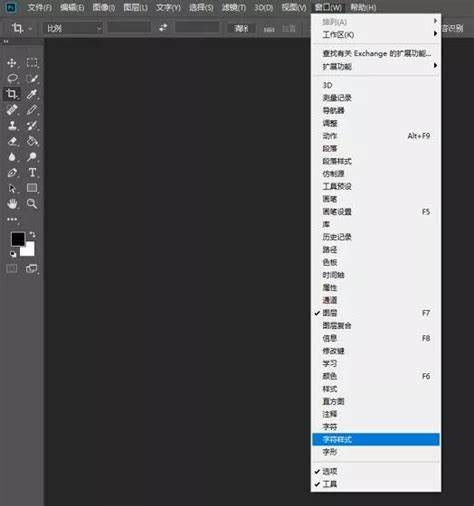
Task: Toggle the 图层 (Layers) panel entry
Action: pos(375,313)
